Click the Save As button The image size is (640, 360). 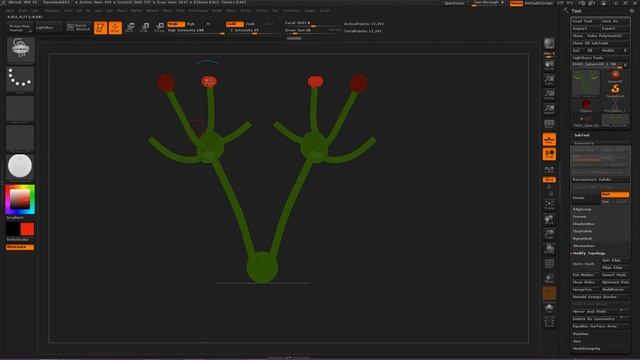point(615,21)
